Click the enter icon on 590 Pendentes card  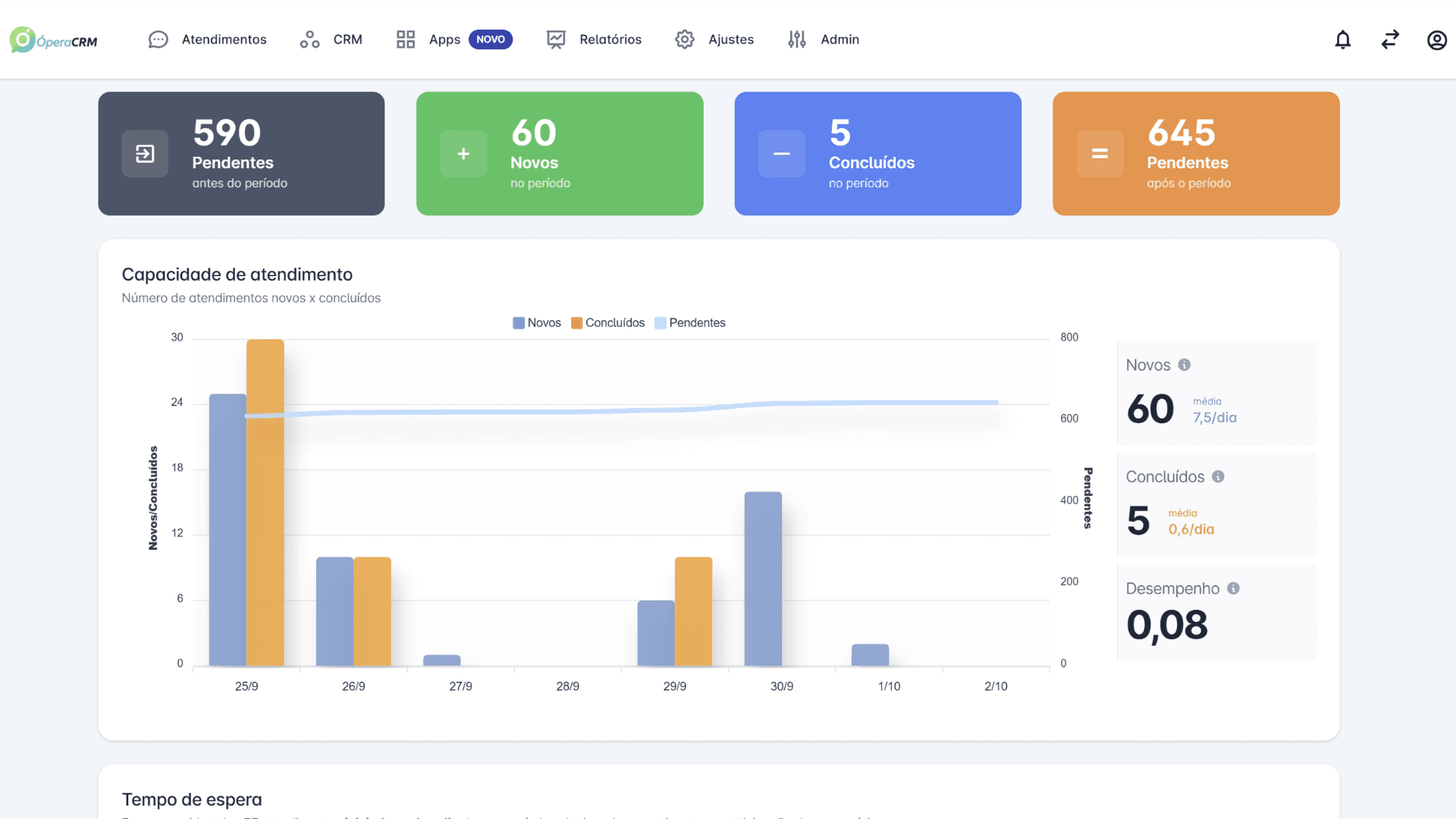(145, 154)
